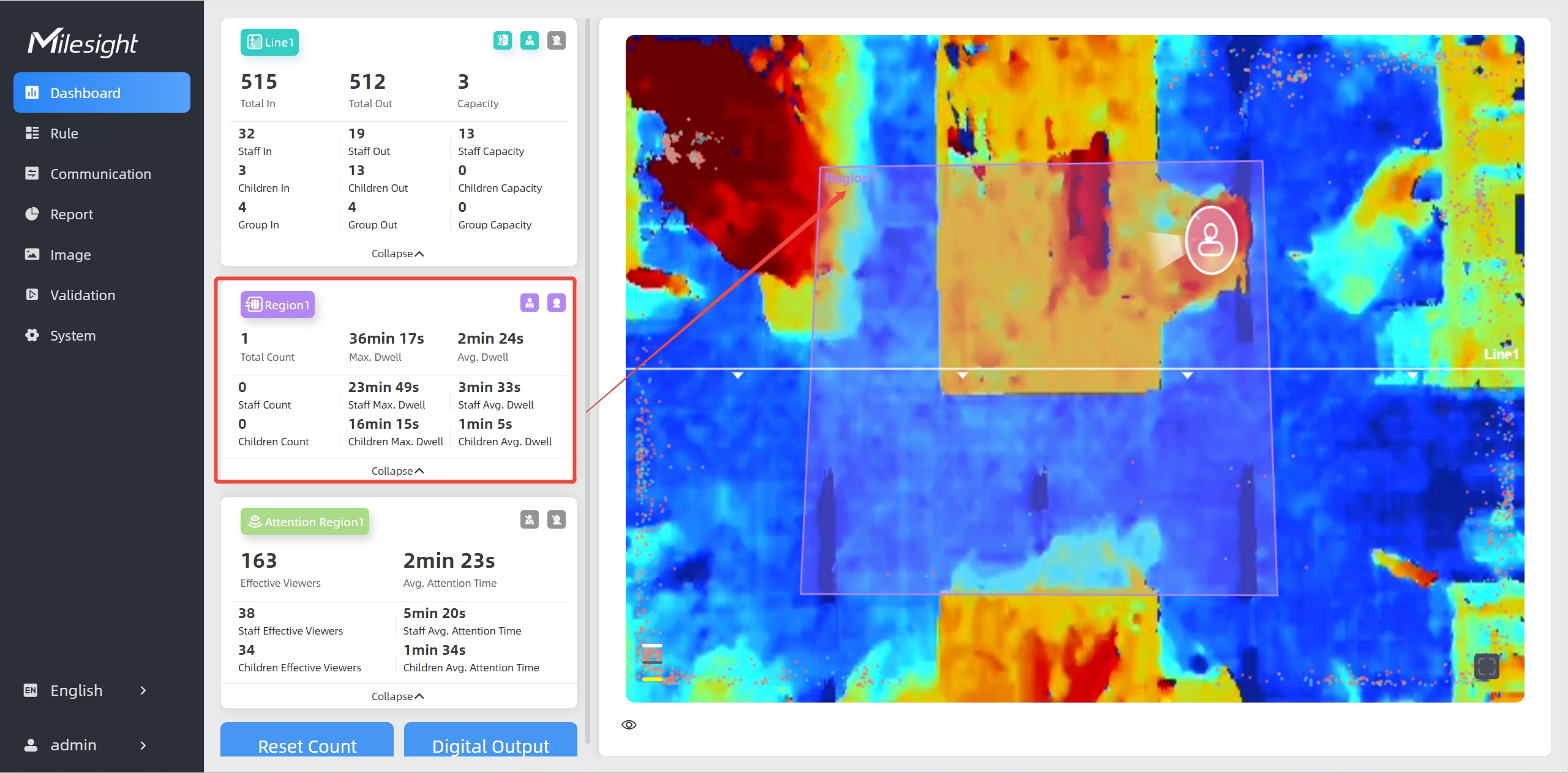Click gray children icon on Attention Region1 card
This screenshot has width=1568, height=773.
[556, 519]
